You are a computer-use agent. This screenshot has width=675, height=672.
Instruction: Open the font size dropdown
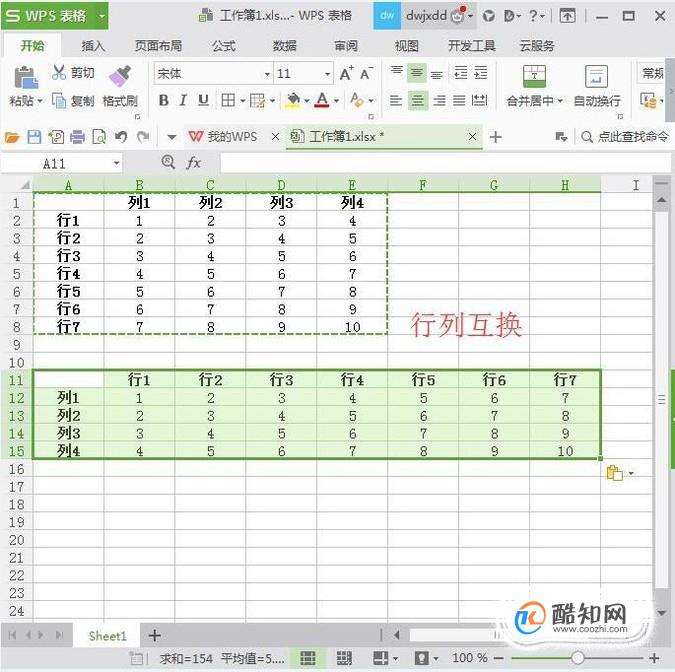coord(327,74)
